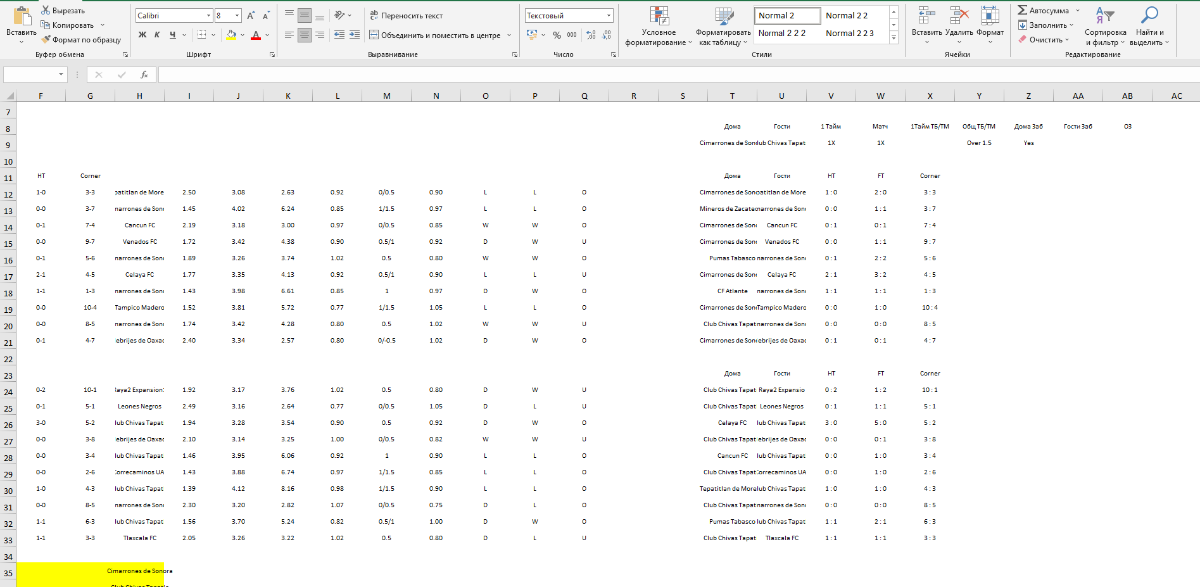
Task: Open the Calibri font name dropdown
Action: tap(207, 16)
